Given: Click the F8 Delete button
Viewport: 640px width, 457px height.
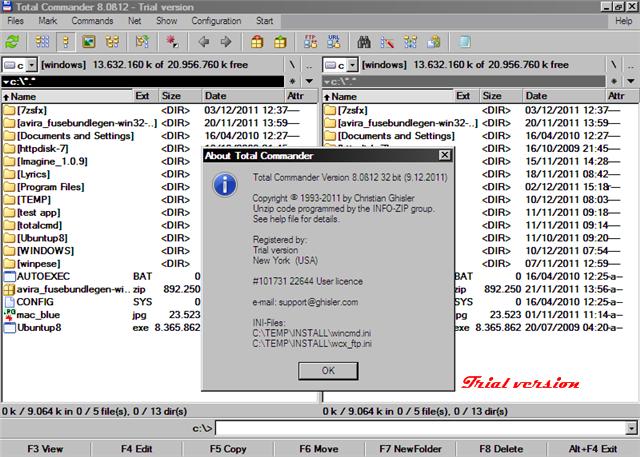Looking at the screenshot, I should tap(501, 449).
